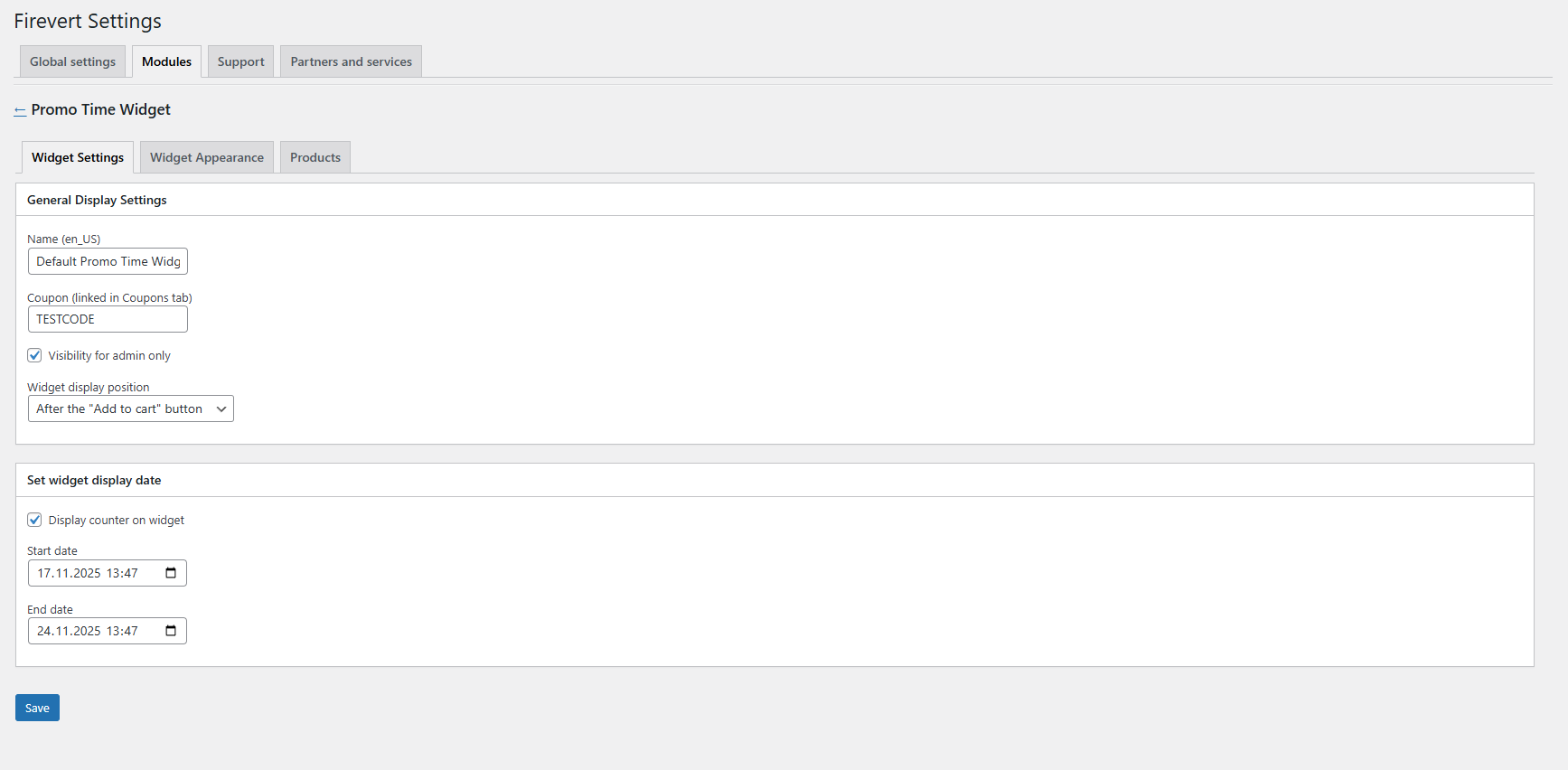1568x770 pixels.
Task: Disable Display counter on widget checkbox
Action: 35,520
